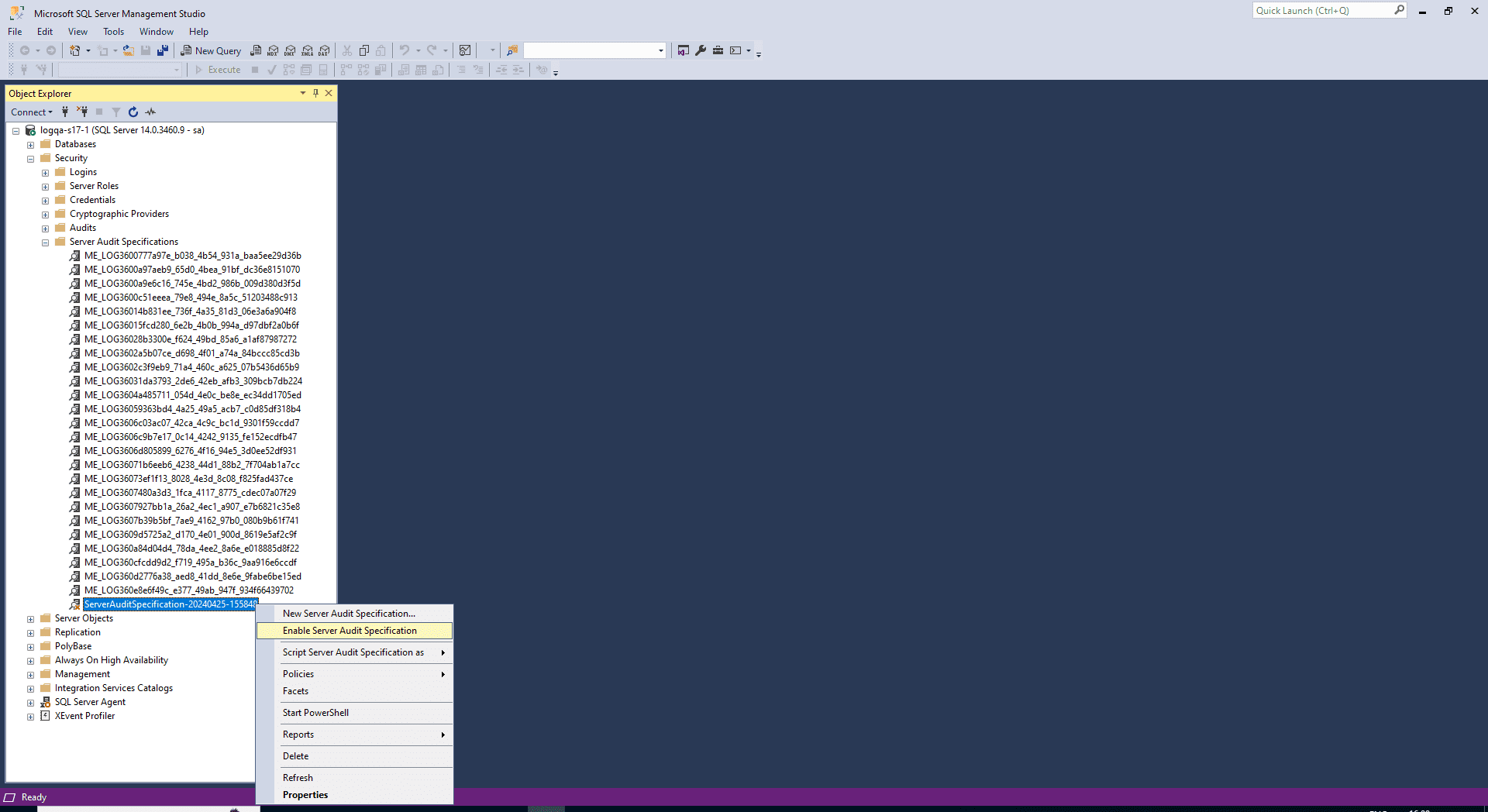Open the Edit menu
This screenshot has width=1488, height=812.
[x=45, y=32]
